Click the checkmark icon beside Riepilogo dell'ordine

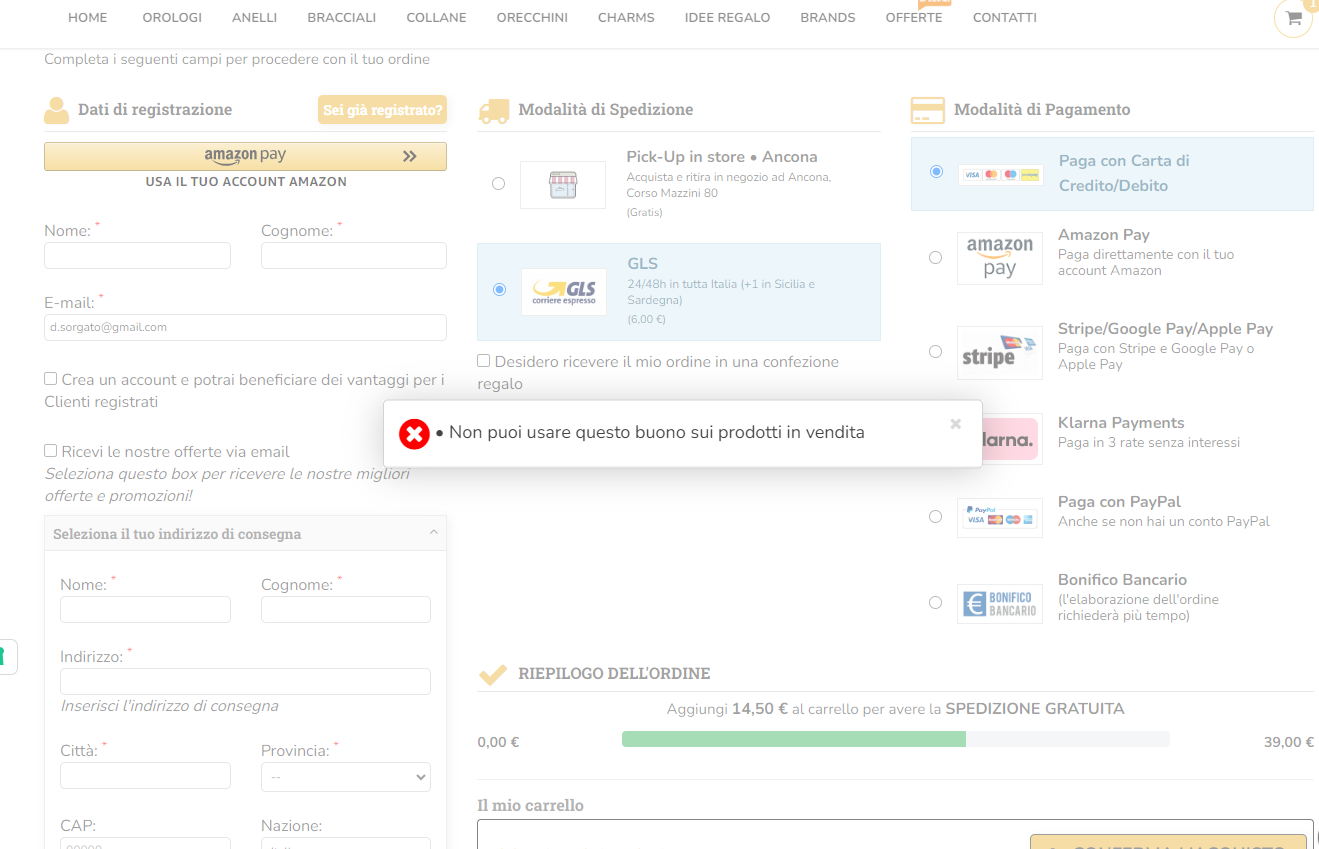[x=493, y=675]
